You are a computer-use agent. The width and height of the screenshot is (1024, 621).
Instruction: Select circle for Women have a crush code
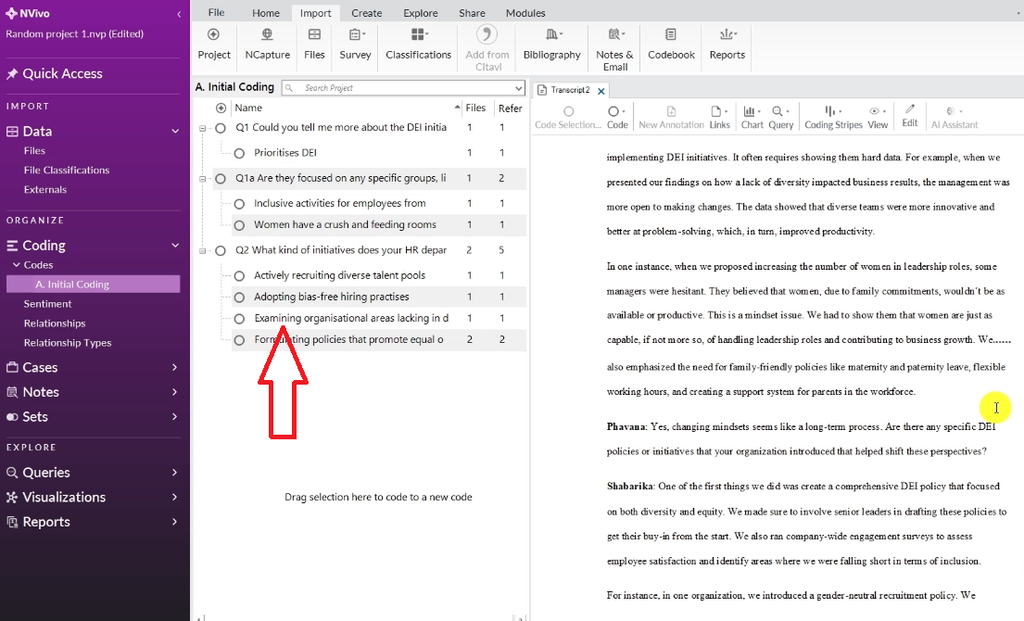click(x=240, y=225)
